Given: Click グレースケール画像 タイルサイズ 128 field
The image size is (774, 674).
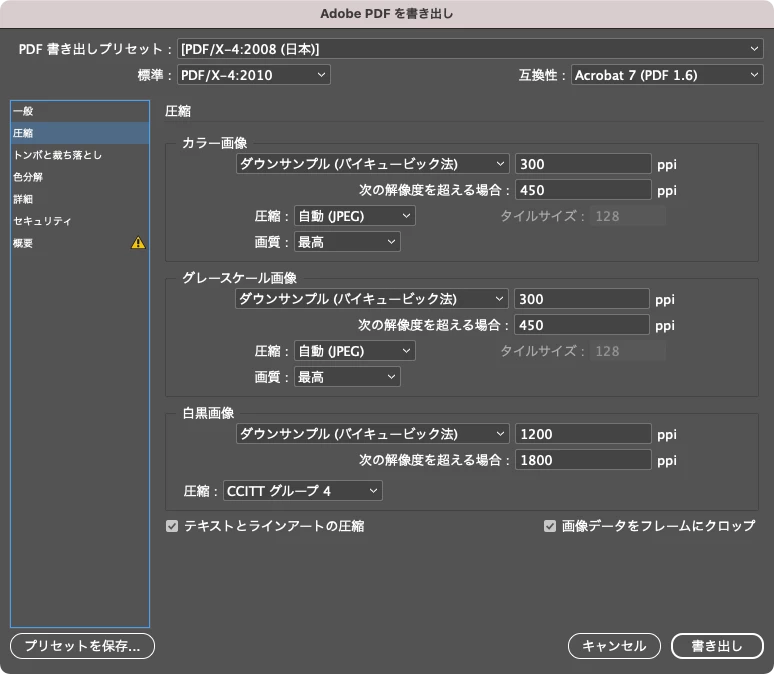Looking at the screenshot, I should pyautogui.click(x=628, y=351).
